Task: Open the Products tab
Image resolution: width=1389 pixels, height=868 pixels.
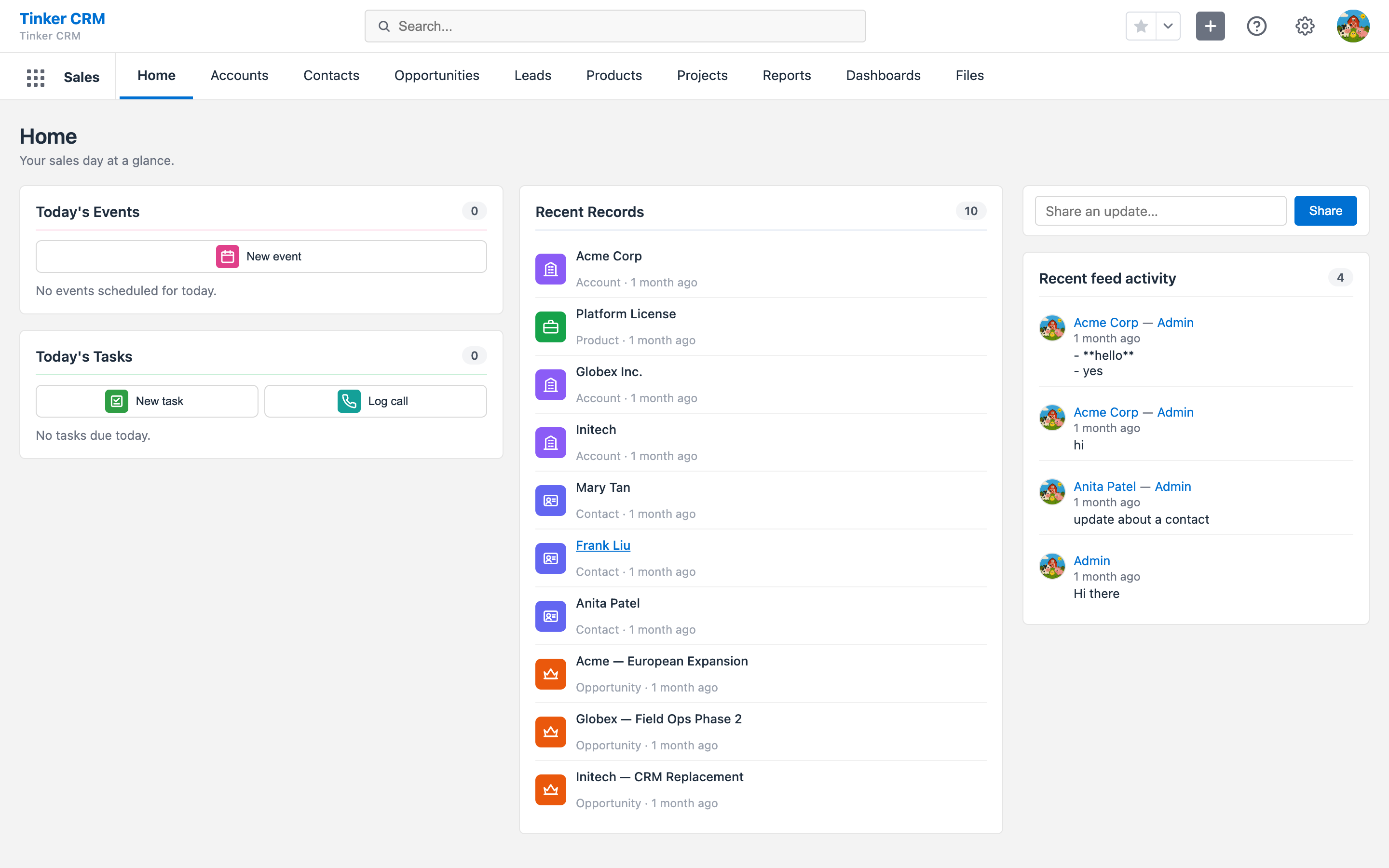Action: 613,76
